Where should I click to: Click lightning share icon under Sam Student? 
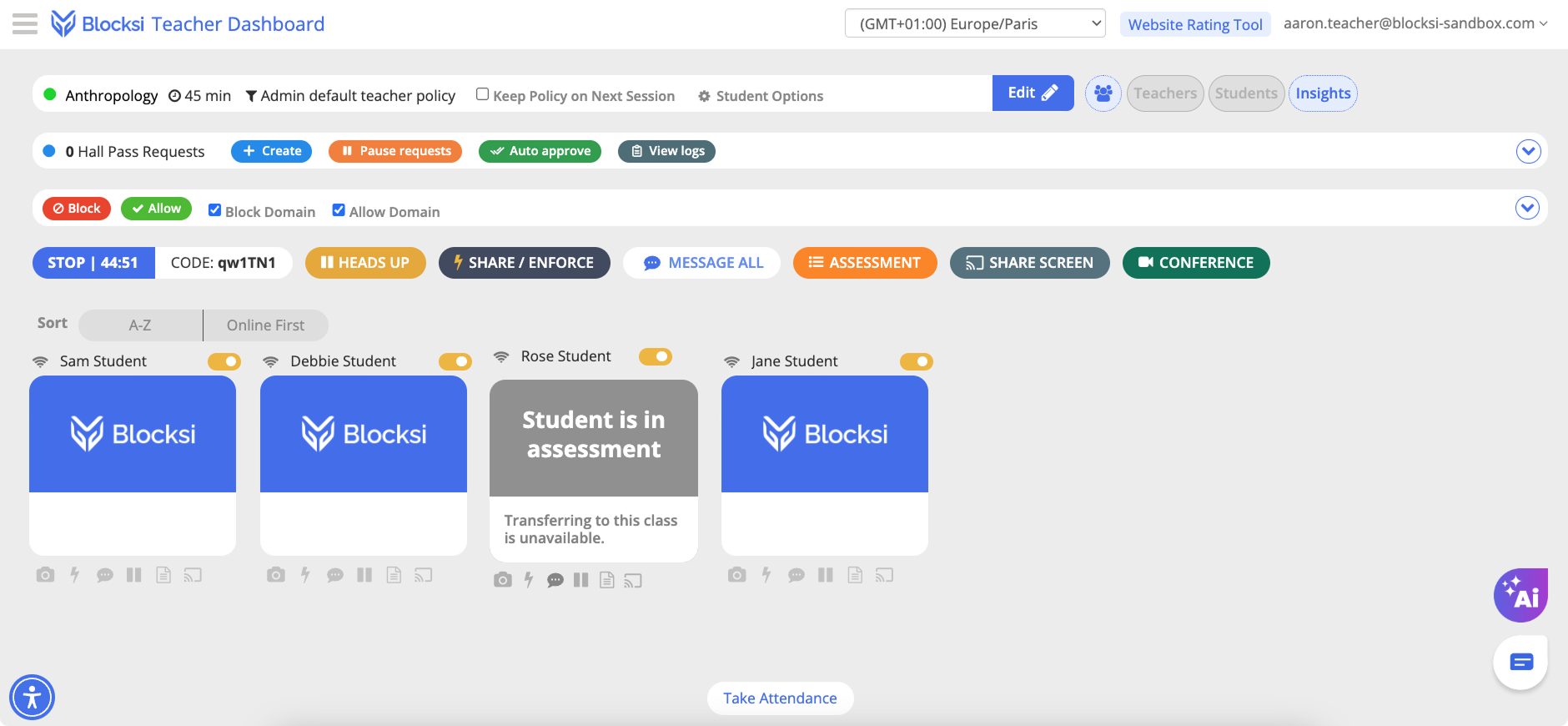(75, 575)
